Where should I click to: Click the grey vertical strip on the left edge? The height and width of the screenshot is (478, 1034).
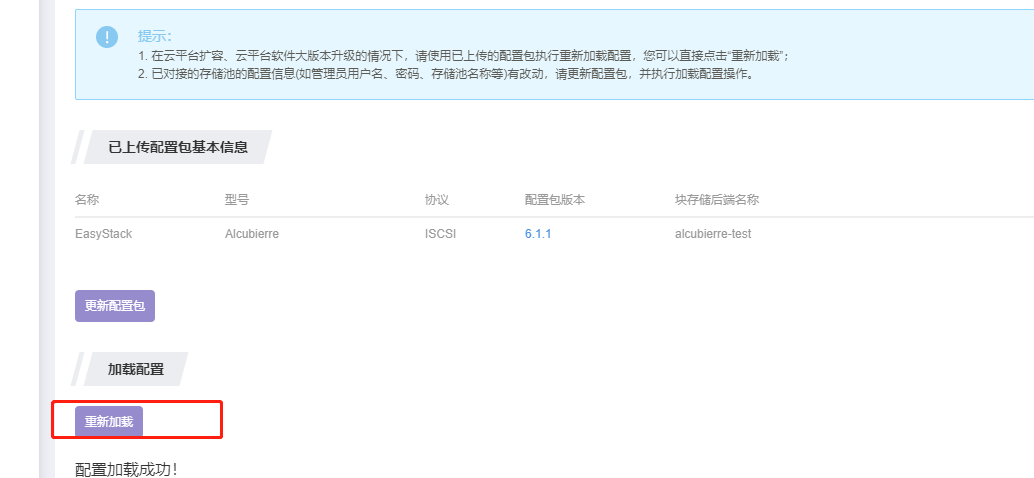(43, 240)
